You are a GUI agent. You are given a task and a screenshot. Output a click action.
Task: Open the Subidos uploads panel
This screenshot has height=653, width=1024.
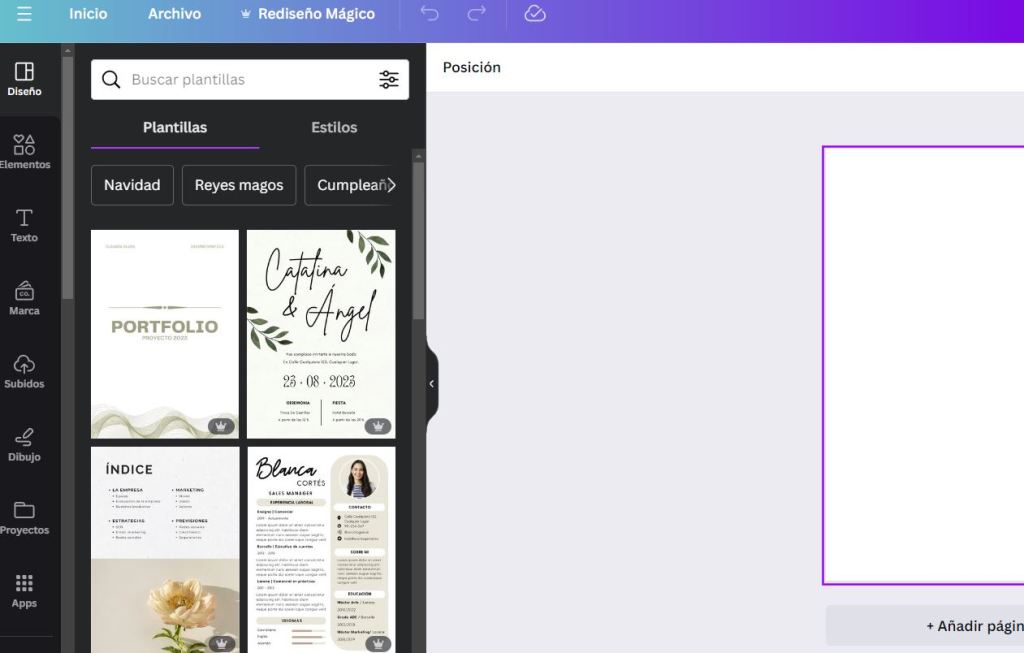click(x=24, y=371)
